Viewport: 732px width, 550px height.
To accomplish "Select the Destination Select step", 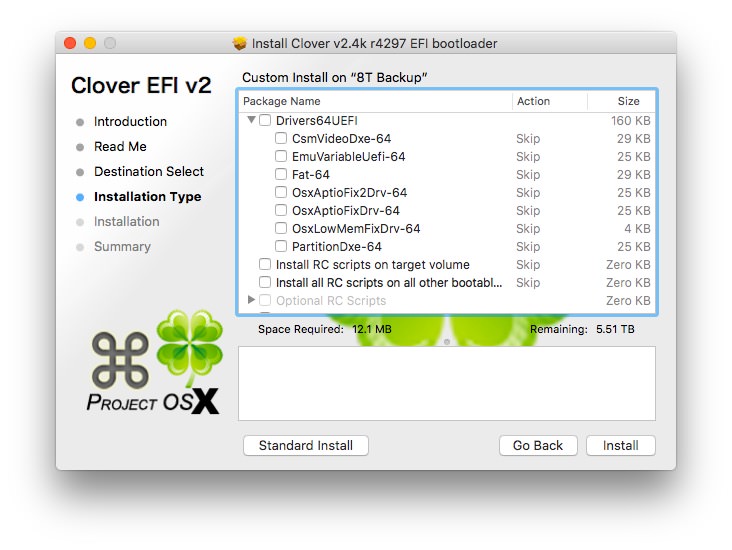I will point(149,172).
